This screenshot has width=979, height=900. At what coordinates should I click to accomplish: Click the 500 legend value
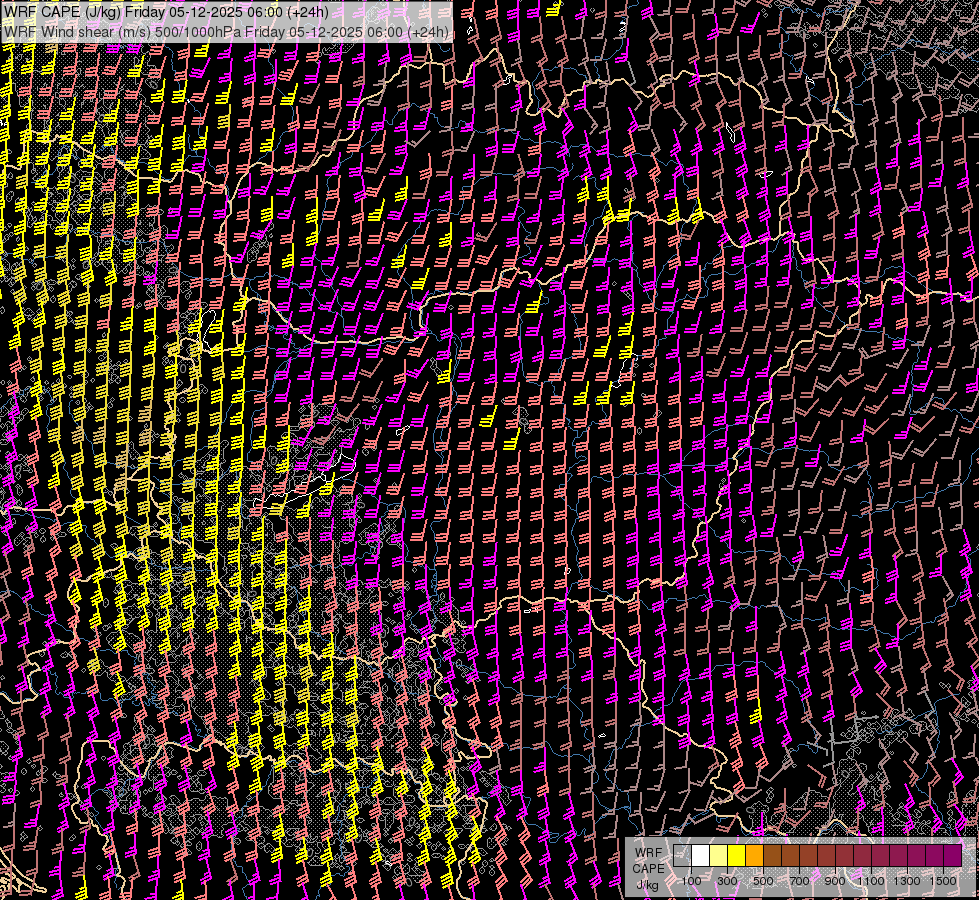click(763, 881)
